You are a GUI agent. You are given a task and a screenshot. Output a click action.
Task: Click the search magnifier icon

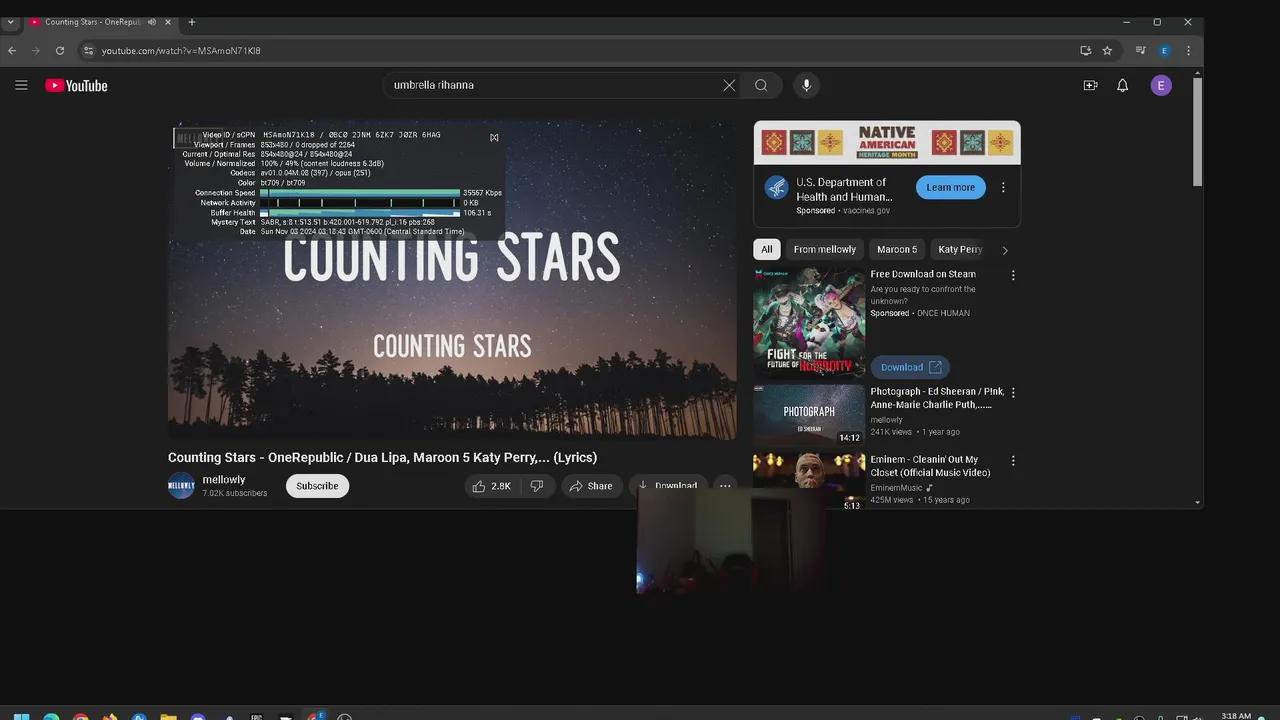761,85
